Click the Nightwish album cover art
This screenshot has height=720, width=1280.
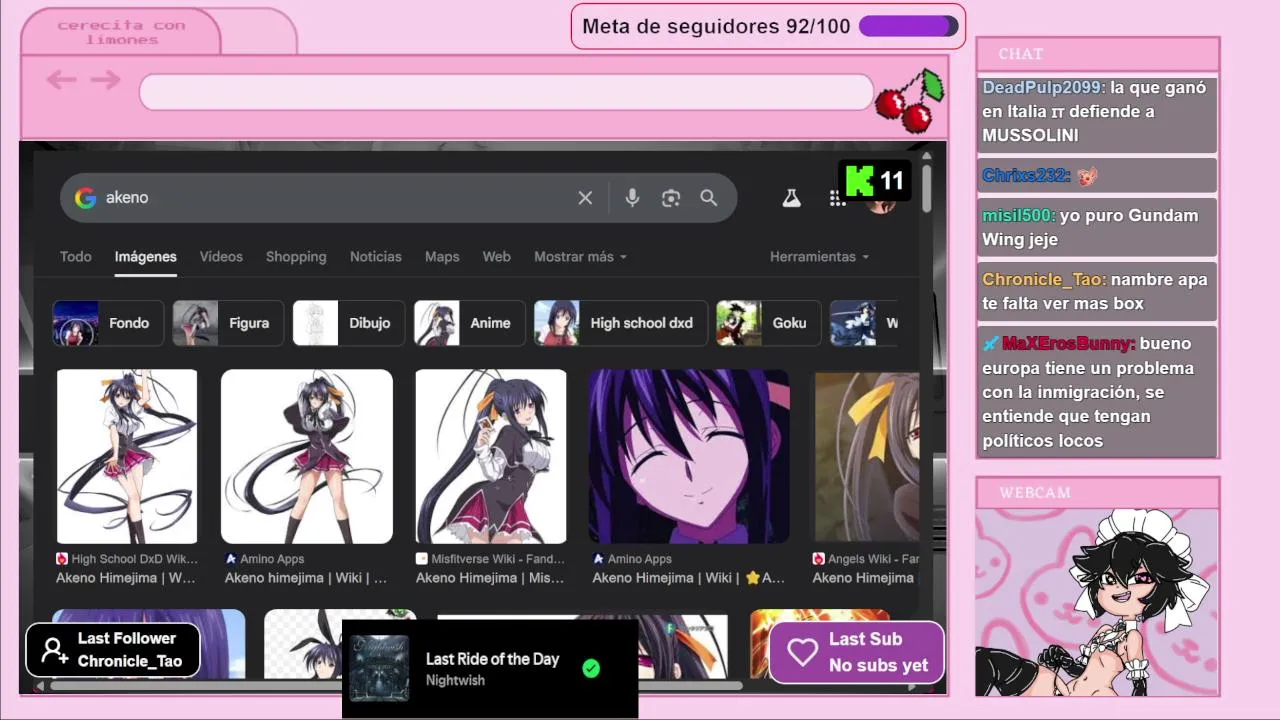[379, 668]
